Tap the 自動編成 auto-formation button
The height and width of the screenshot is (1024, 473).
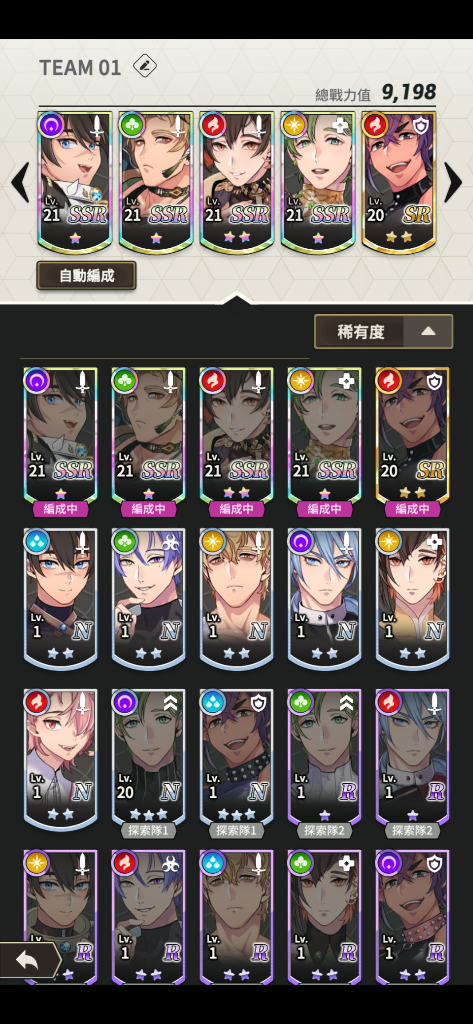[86, 276]
